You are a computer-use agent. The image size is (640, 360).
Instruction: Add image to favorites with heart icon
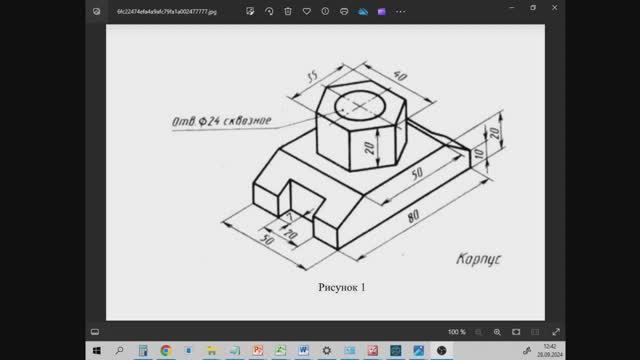307,11
